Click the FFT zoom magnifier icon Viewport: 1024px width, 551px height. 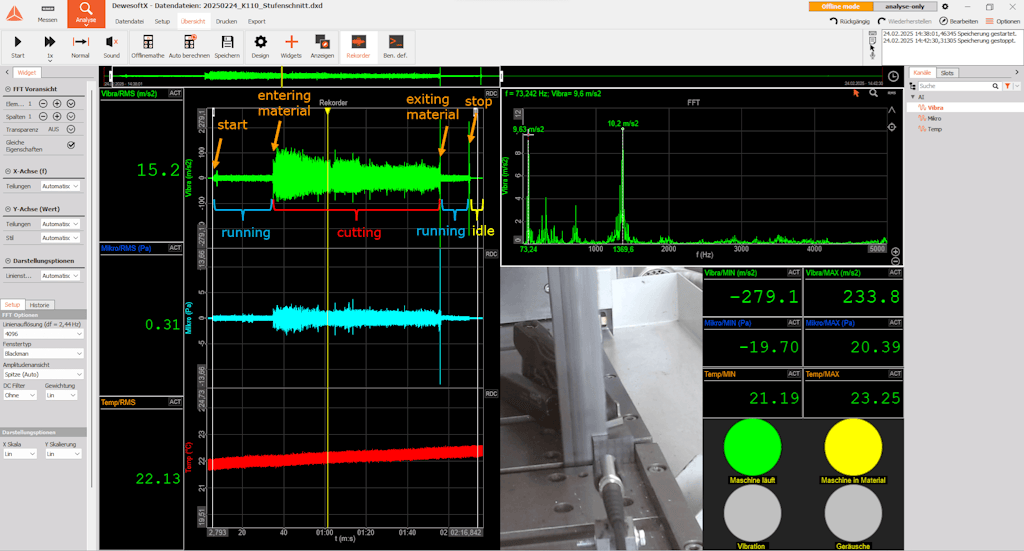point(873,93)
